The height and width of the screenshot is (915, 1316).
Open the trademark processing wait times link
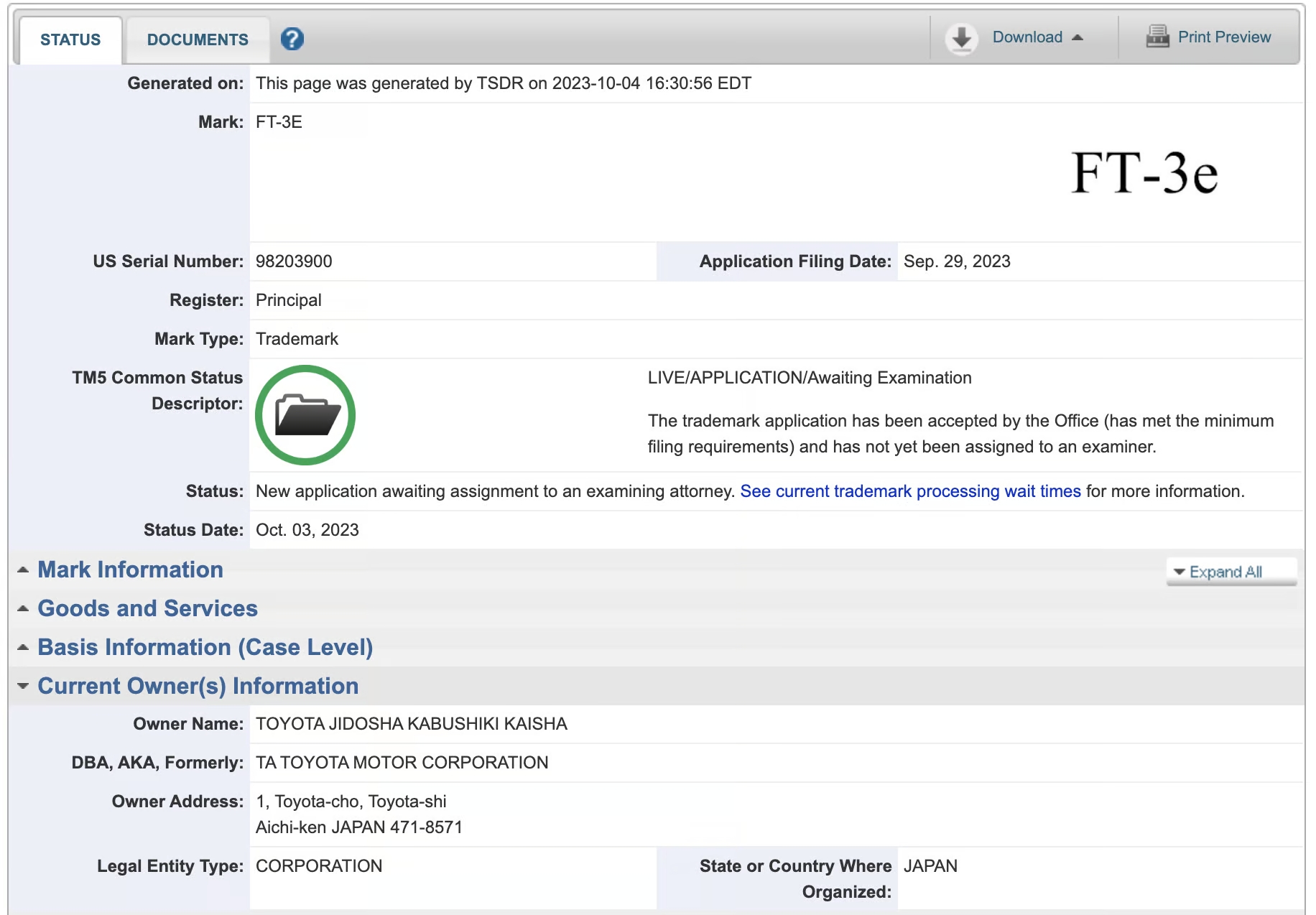[910, 491]
